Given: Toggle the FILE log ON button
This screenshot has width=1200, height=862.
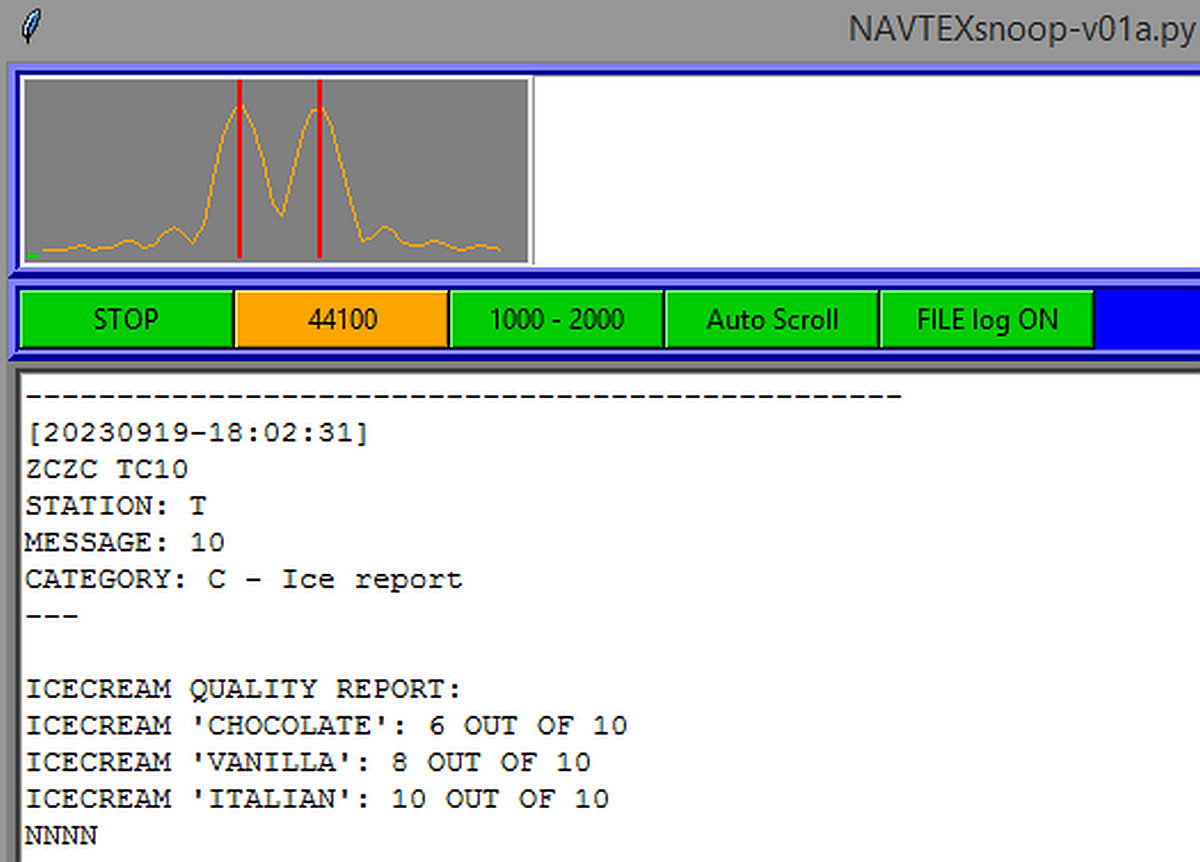Looking at the screenshot, I should [x=987, y=320].
